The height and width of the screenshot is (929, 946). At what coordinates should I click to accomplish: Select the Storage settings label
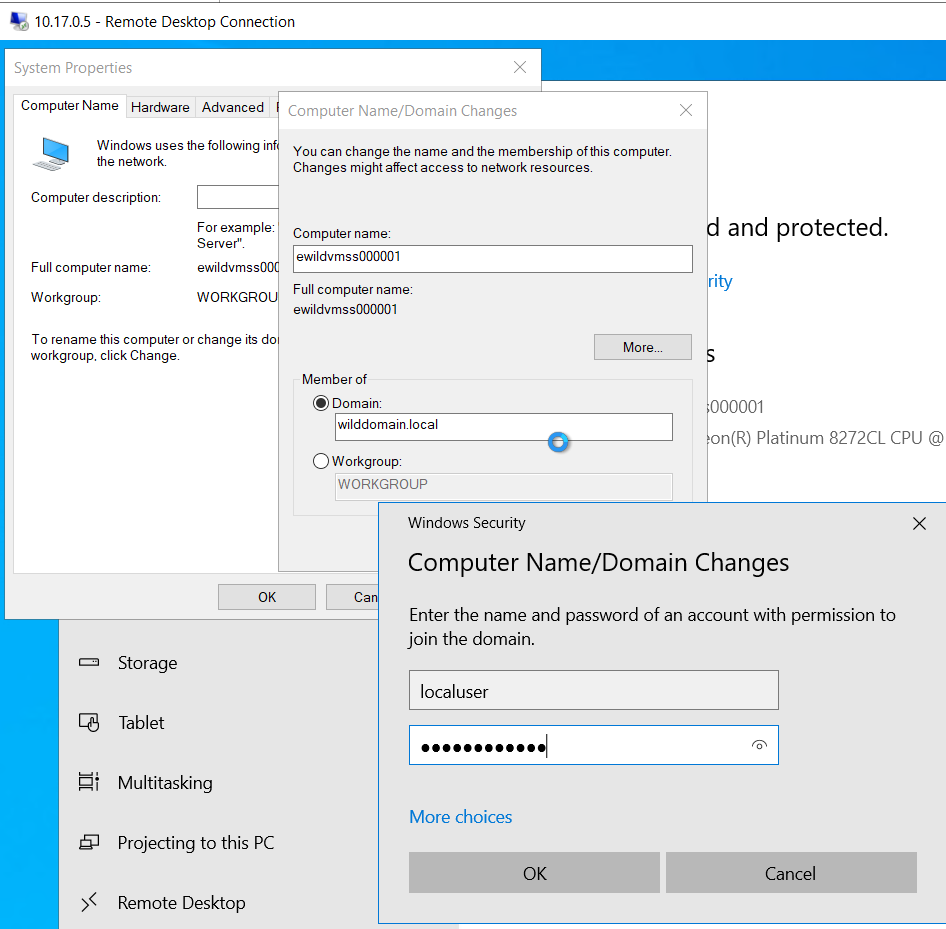(x=147, y=662)
